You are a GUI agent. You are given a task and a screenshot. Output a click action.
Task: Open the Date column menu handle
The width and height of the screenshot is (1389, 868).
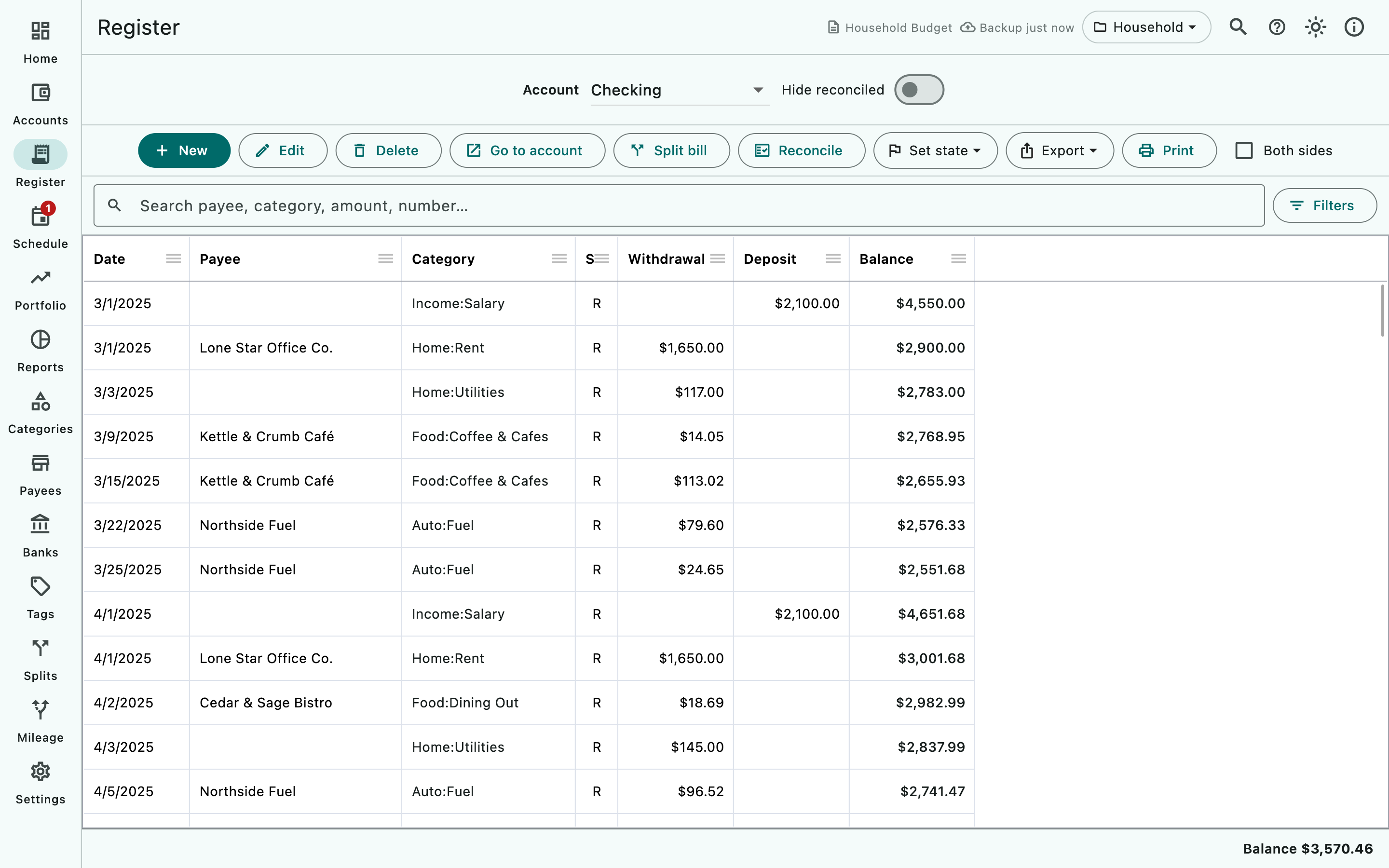[173, 259]
